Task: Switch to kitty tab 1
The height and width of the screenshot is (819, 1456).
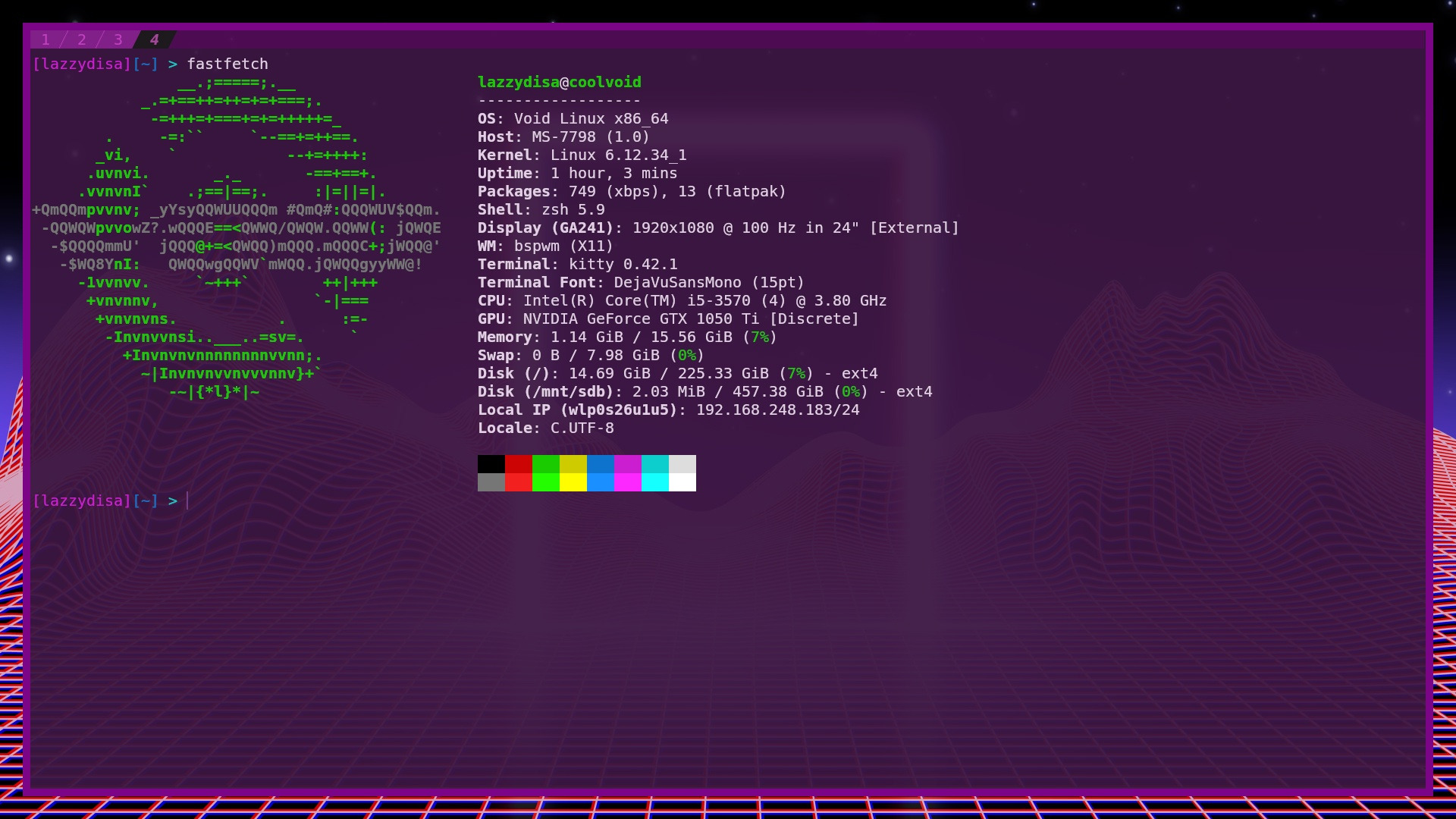Action: (45, 39)
